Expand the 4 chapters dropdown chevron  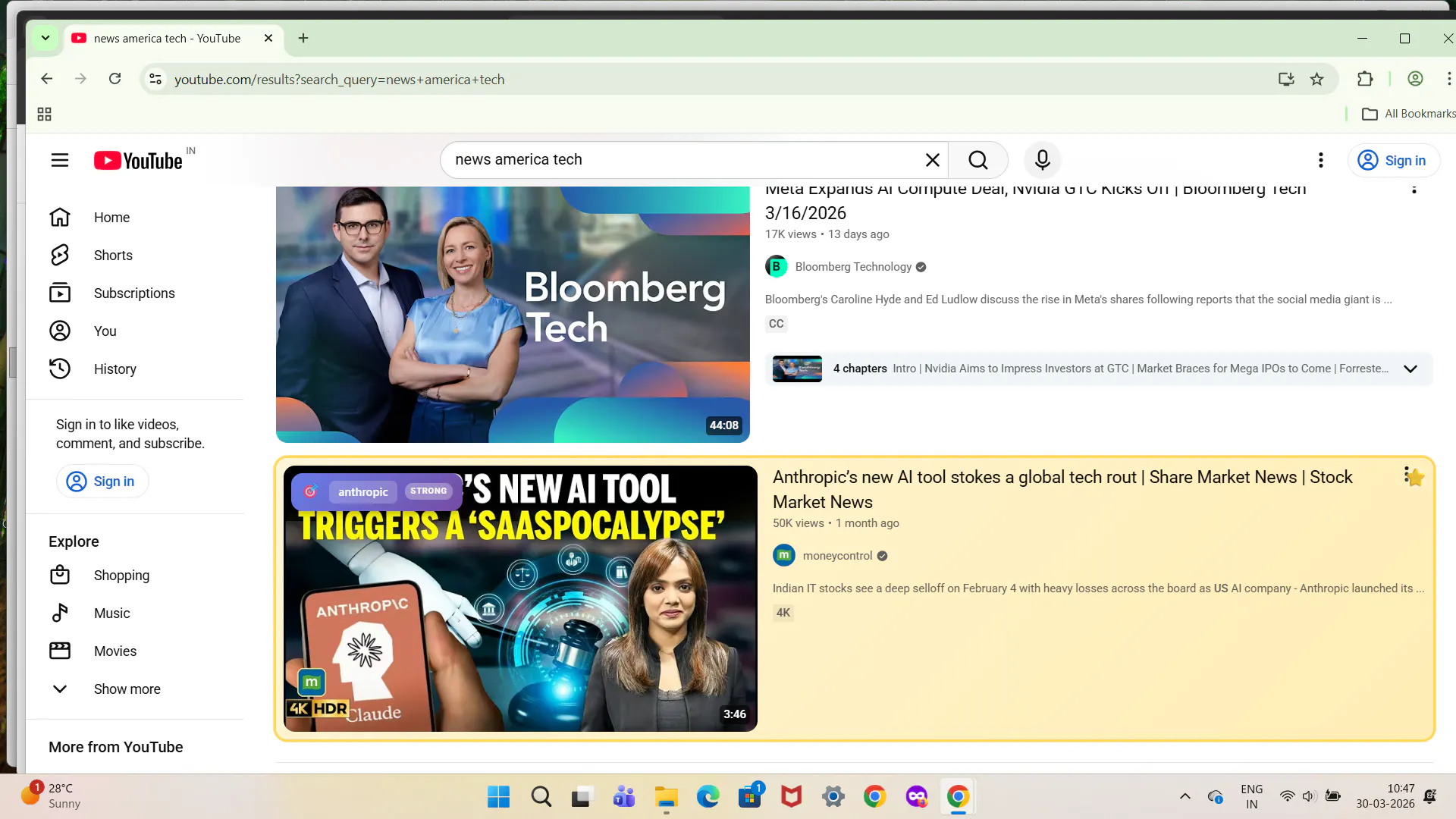click(x=1410, y=369)
